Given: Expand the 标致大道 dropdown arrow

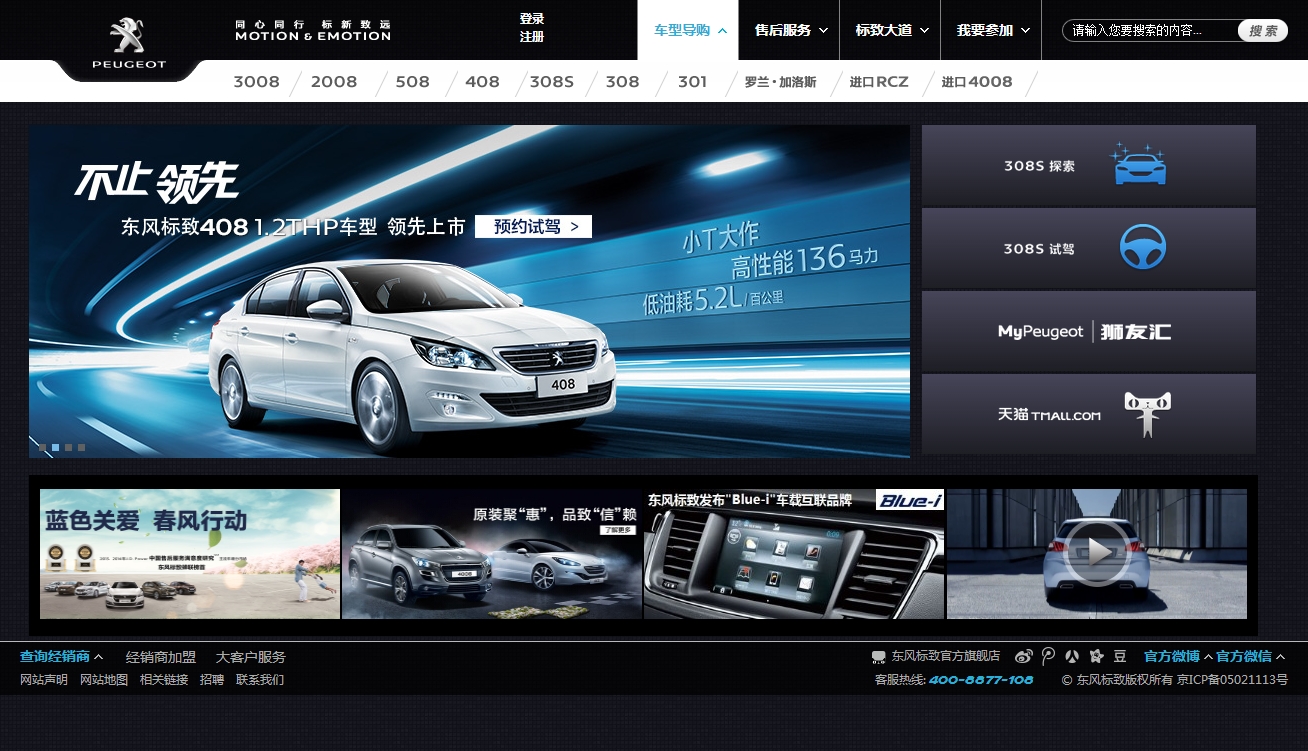Looking at the screenshot, I should coord(924,31).
